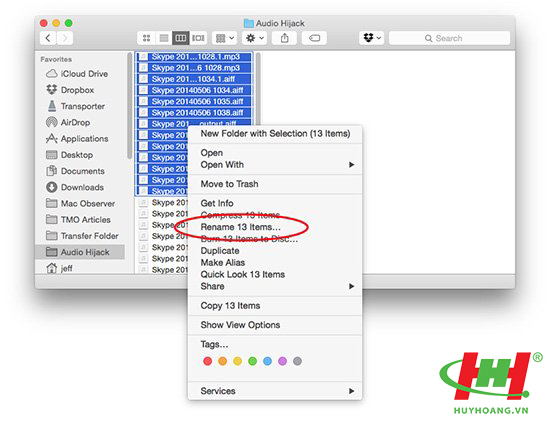Open the Action gear menu
This screenshot has height=421, width=550.
pos(255,38)
